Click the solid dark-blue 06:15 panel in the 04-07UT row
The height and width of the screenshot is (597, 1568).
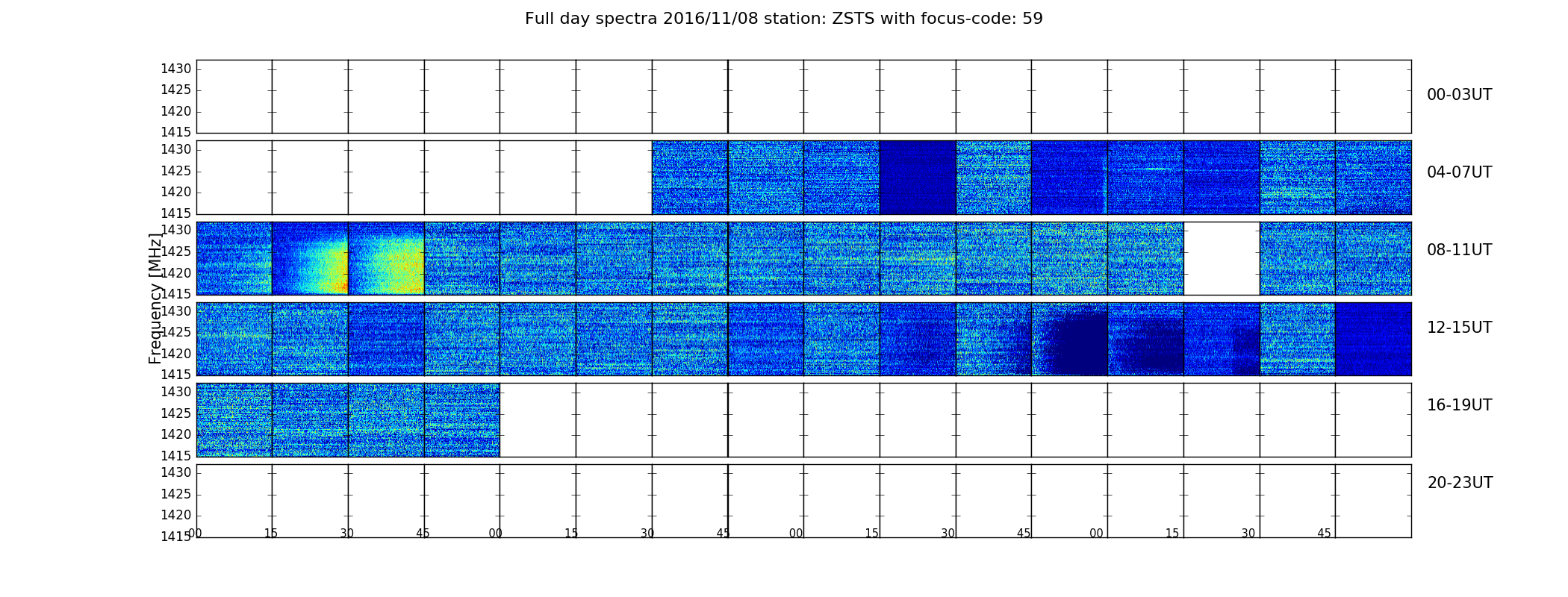(918, 178)
